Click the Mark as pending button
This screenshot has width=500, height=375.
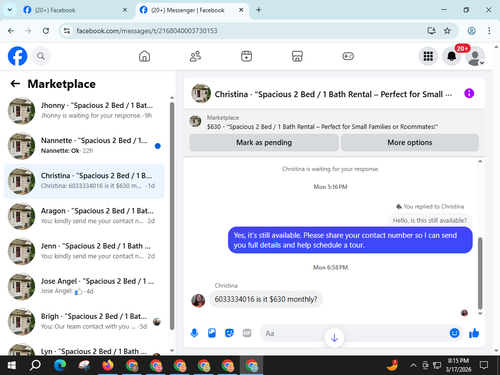[x=264, y=142]
